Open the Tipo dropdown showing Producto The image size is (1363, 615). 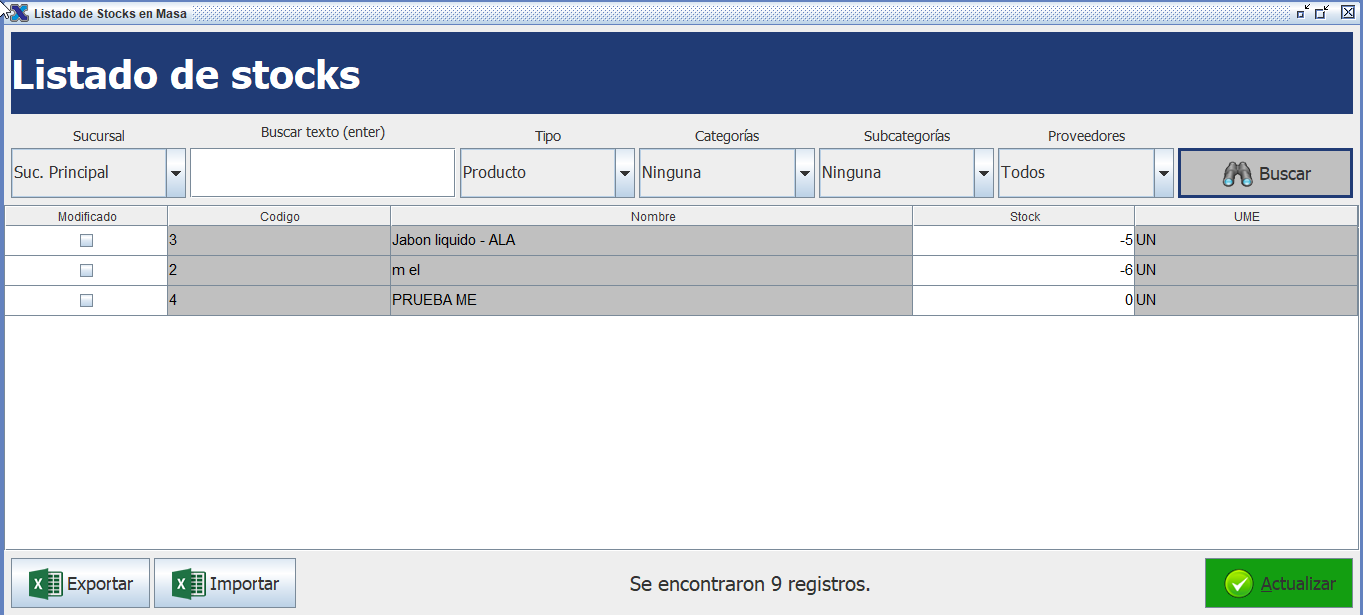click(547, 173)
